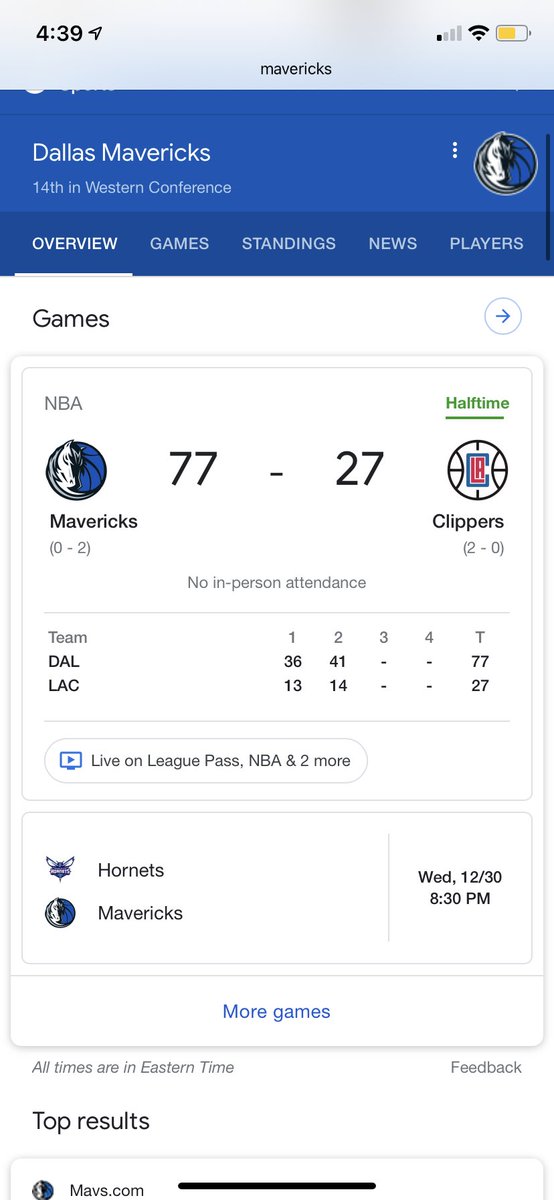Tap the TV icon in the Live on League Pass chip

coord(70,761)
